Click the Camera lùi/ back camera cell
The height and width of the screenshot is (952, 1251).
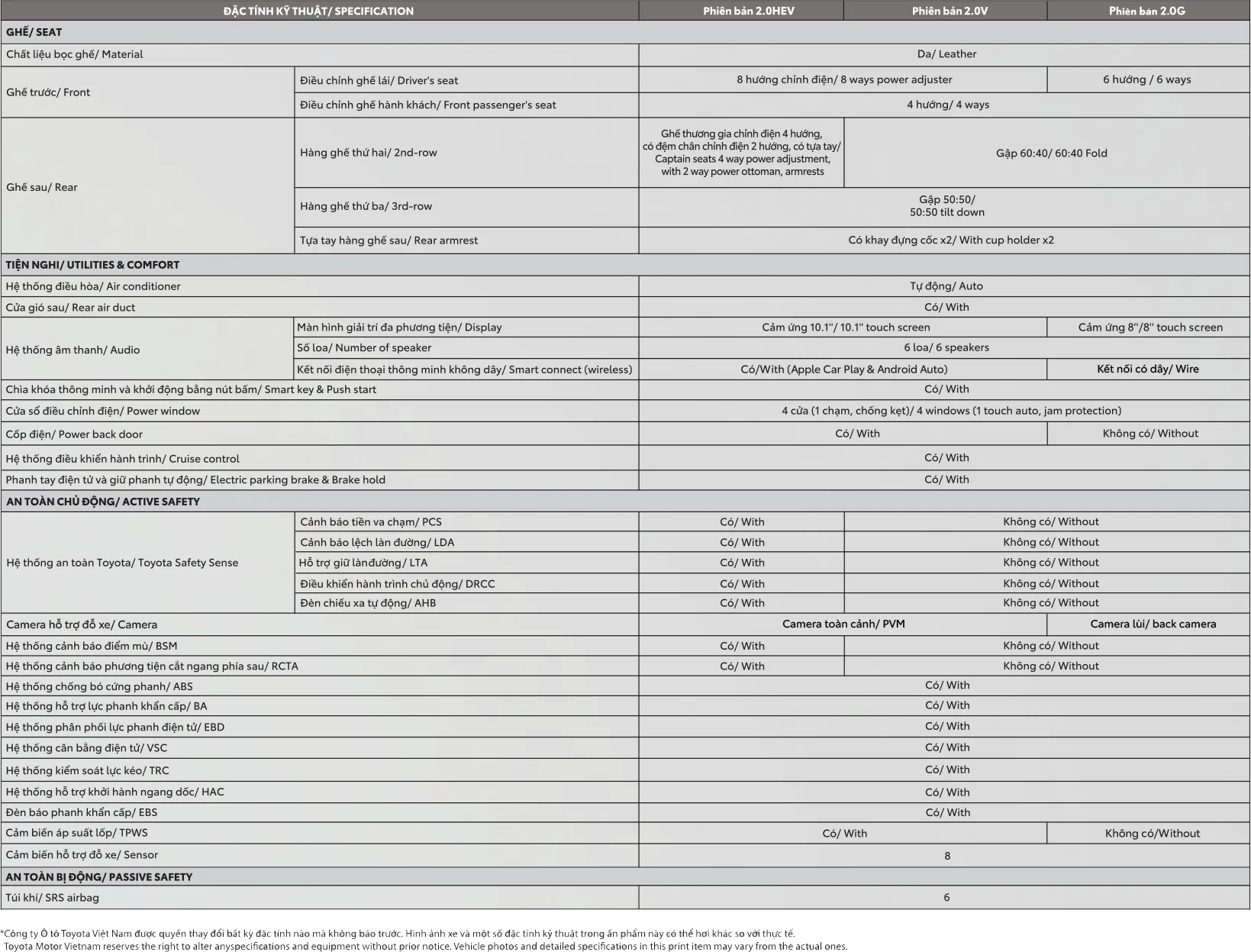[1153, 624]
